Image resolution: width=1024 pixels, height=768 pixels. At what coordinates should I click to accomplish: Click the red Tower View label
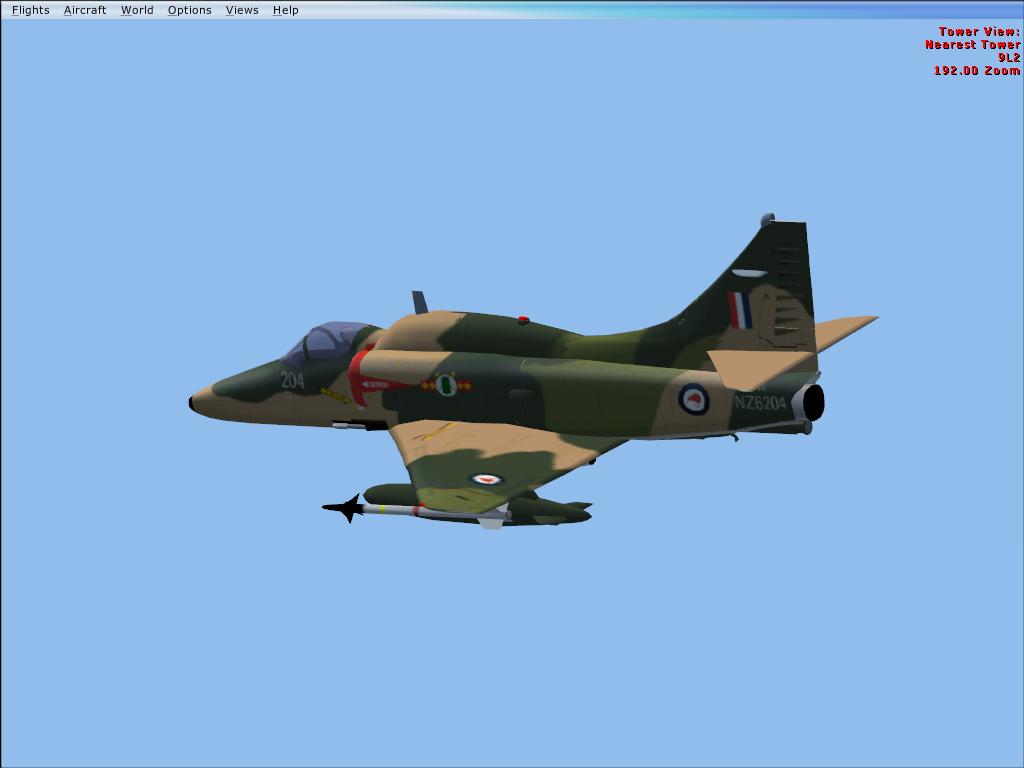979,32
